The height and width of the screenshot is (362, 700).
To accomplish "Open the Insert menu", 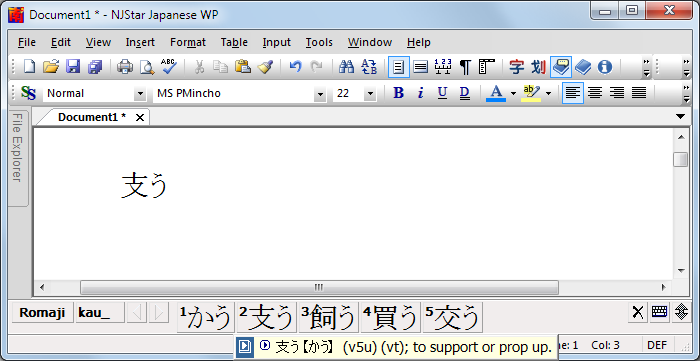I will tap(140, 42).
